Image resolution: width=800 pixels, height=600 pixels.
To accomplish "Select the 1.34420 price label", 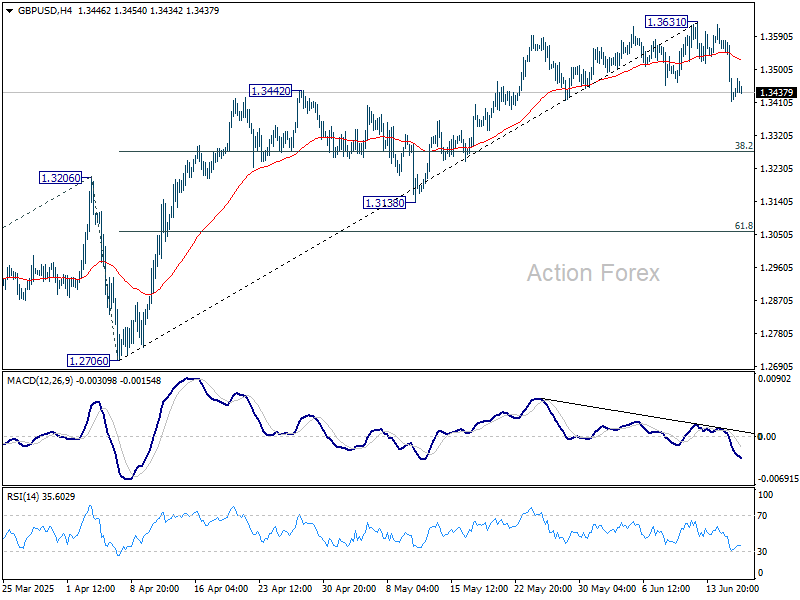I will click(x=270, y=91).
